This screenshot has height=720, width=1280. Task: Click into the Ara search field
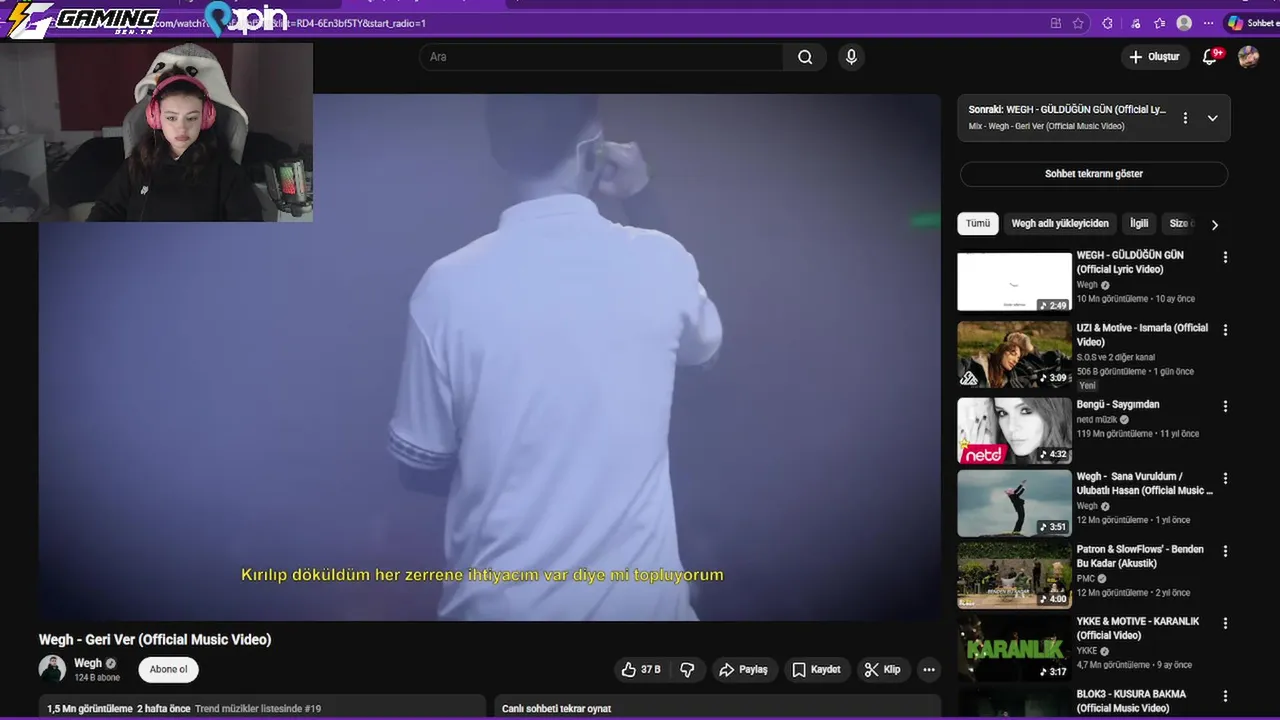[602, 57]
